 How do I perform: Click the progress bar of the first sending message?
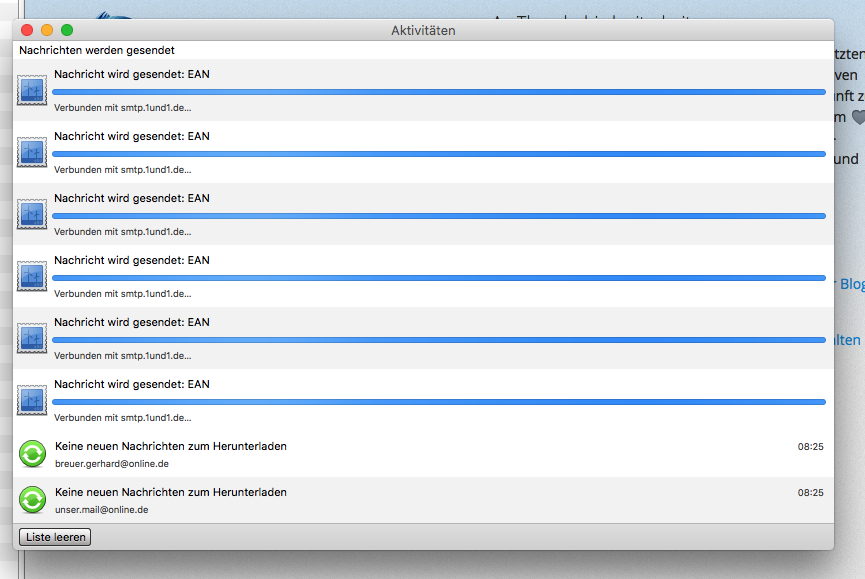[439, 92]
